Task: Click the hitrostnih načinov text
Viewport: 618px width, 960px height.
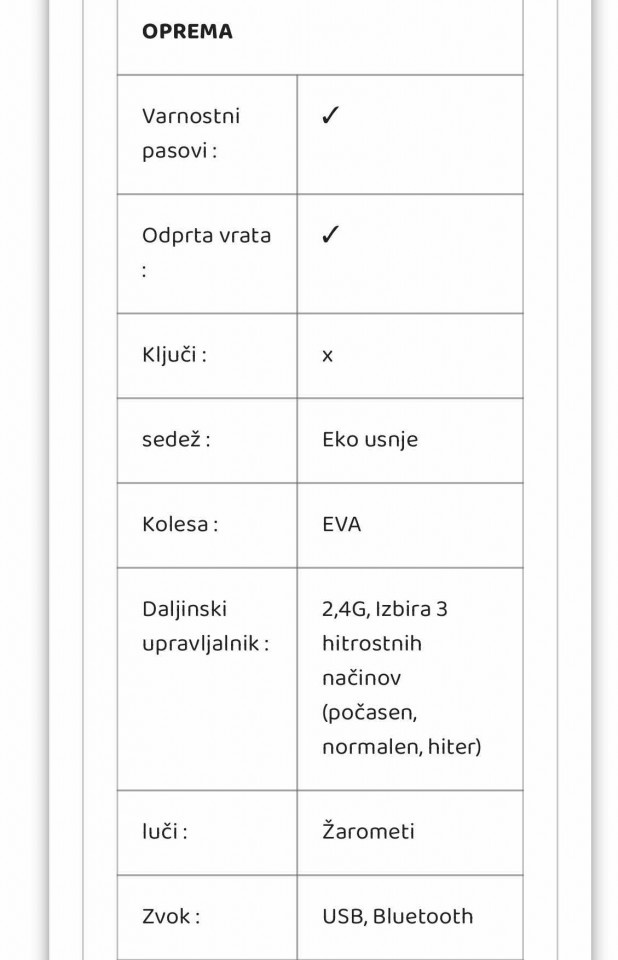Action: pyautogui.click(x=372, y=661)
